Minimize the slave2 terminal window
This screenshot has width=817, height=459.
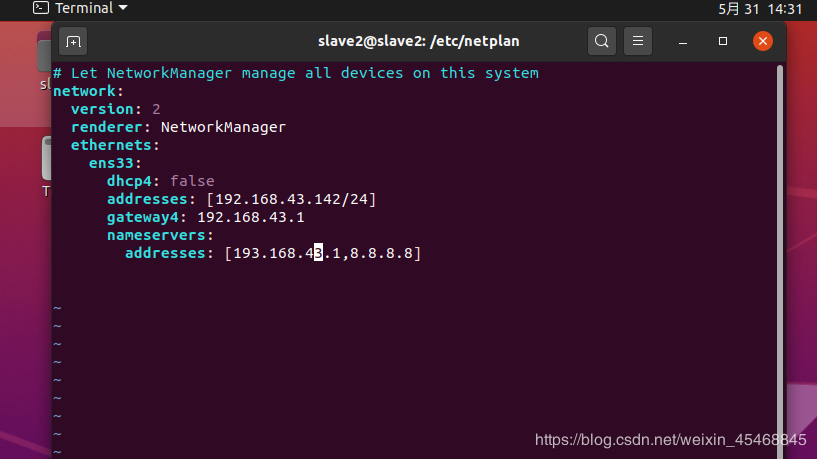coord(684,41)
